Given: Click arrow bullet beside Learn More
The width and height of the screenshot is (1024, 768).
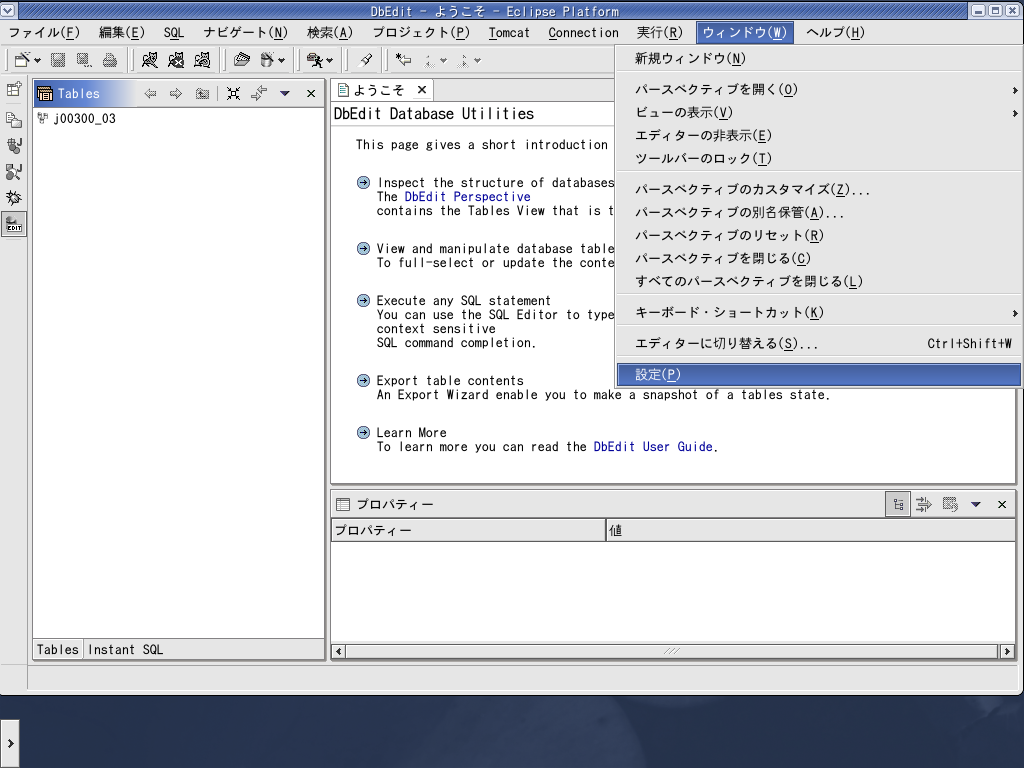Looking at the screenshot, I should (x=363, y=432).
